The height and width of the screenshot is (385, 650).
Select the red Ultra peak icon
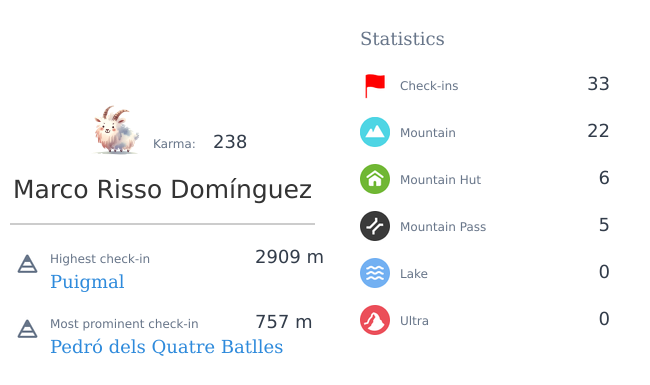[375, 320]
